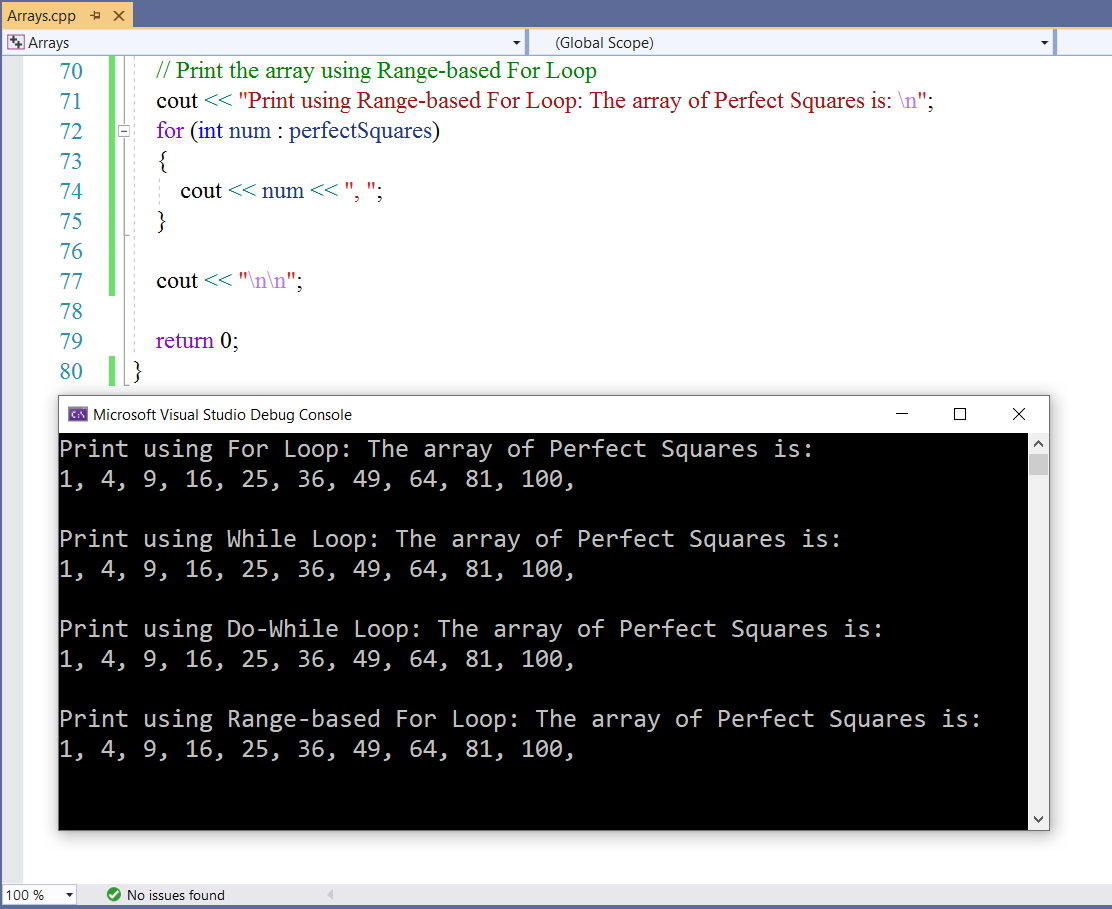Click the green check status icon

click(113, 895)
